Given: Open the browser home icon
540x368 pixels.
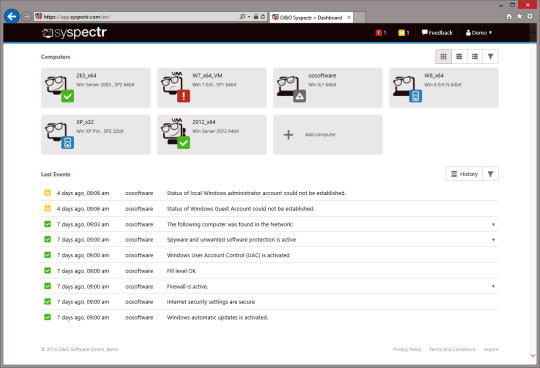Looking at the screenshot, I should [x=509, y=16].
